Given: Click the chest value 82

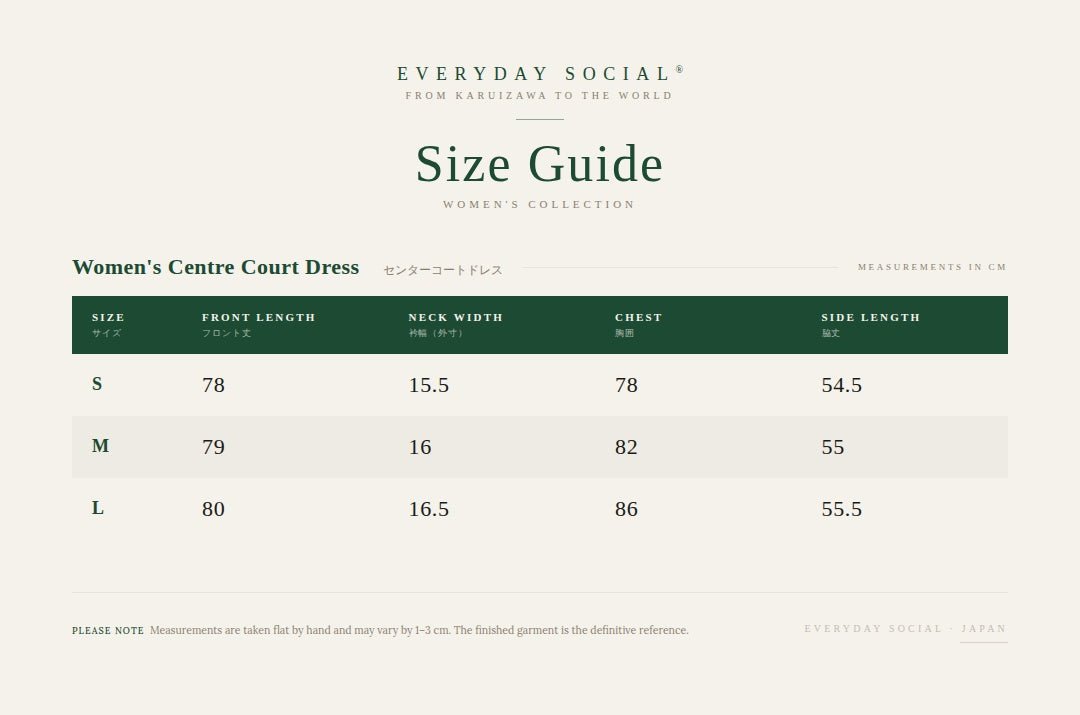Looking at the screenshot, I should pyautogui.click(x=626, y=447).
